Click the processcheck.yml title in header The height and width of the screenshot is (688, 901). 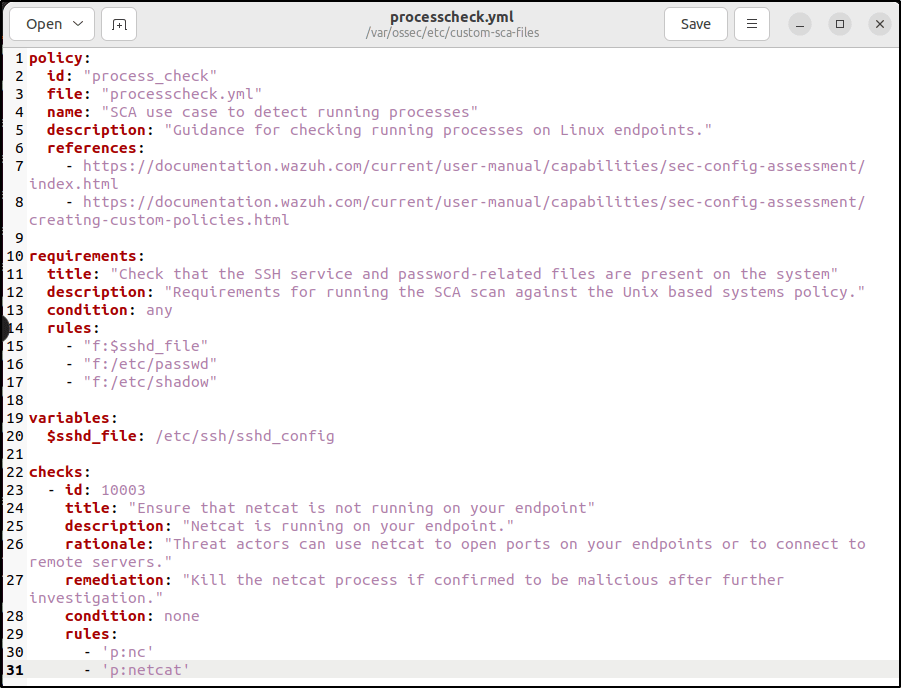tap(451, 17)
